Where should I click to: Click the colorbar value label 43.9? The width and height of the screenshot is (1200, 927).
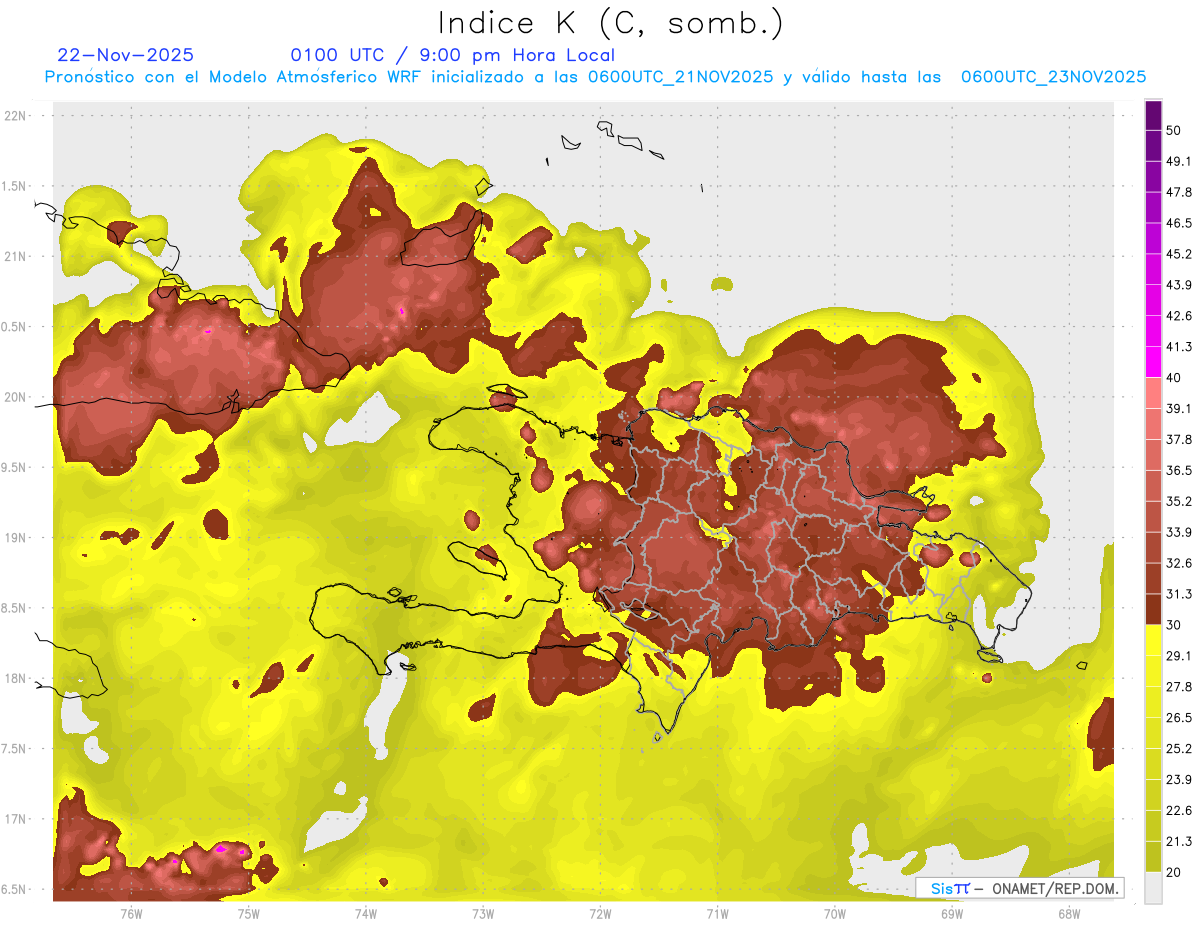point(1179,285)
